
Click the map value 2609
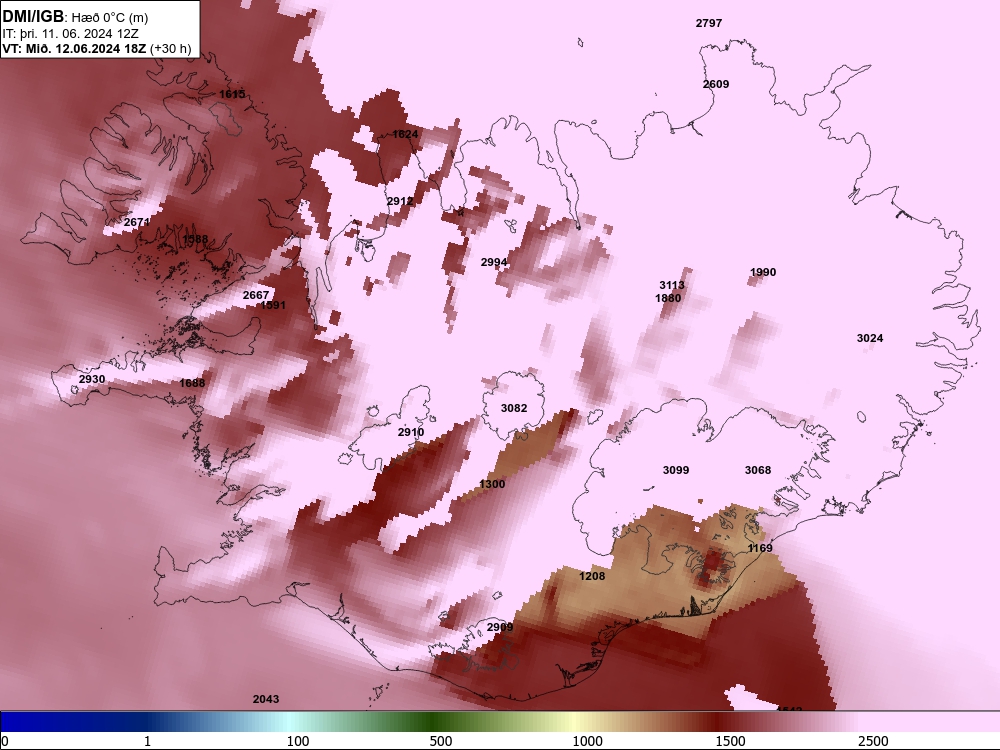click(716, 84)
